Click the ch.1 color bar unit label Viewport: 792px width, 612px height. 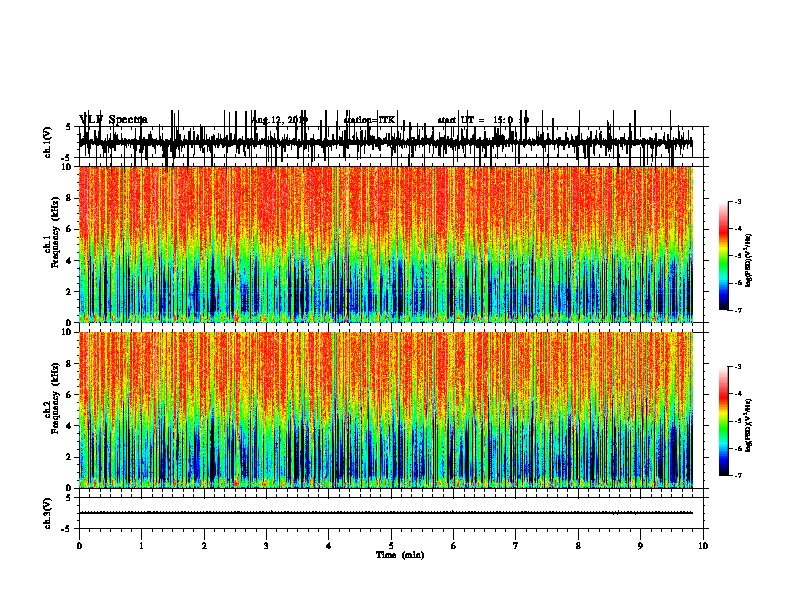coord(749,261)
